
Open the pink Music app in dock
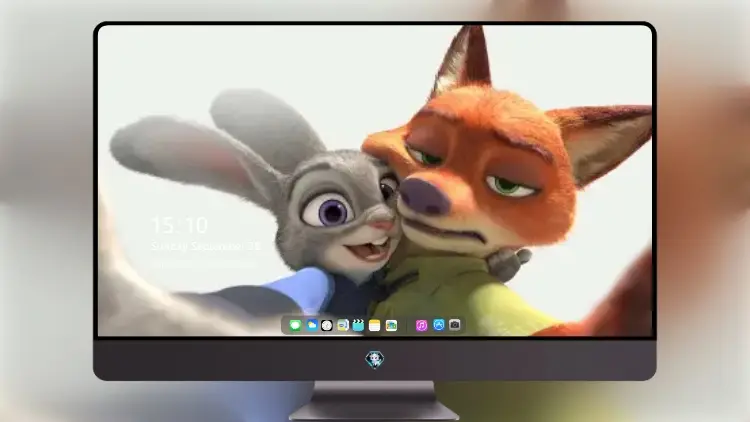(421, 325)
